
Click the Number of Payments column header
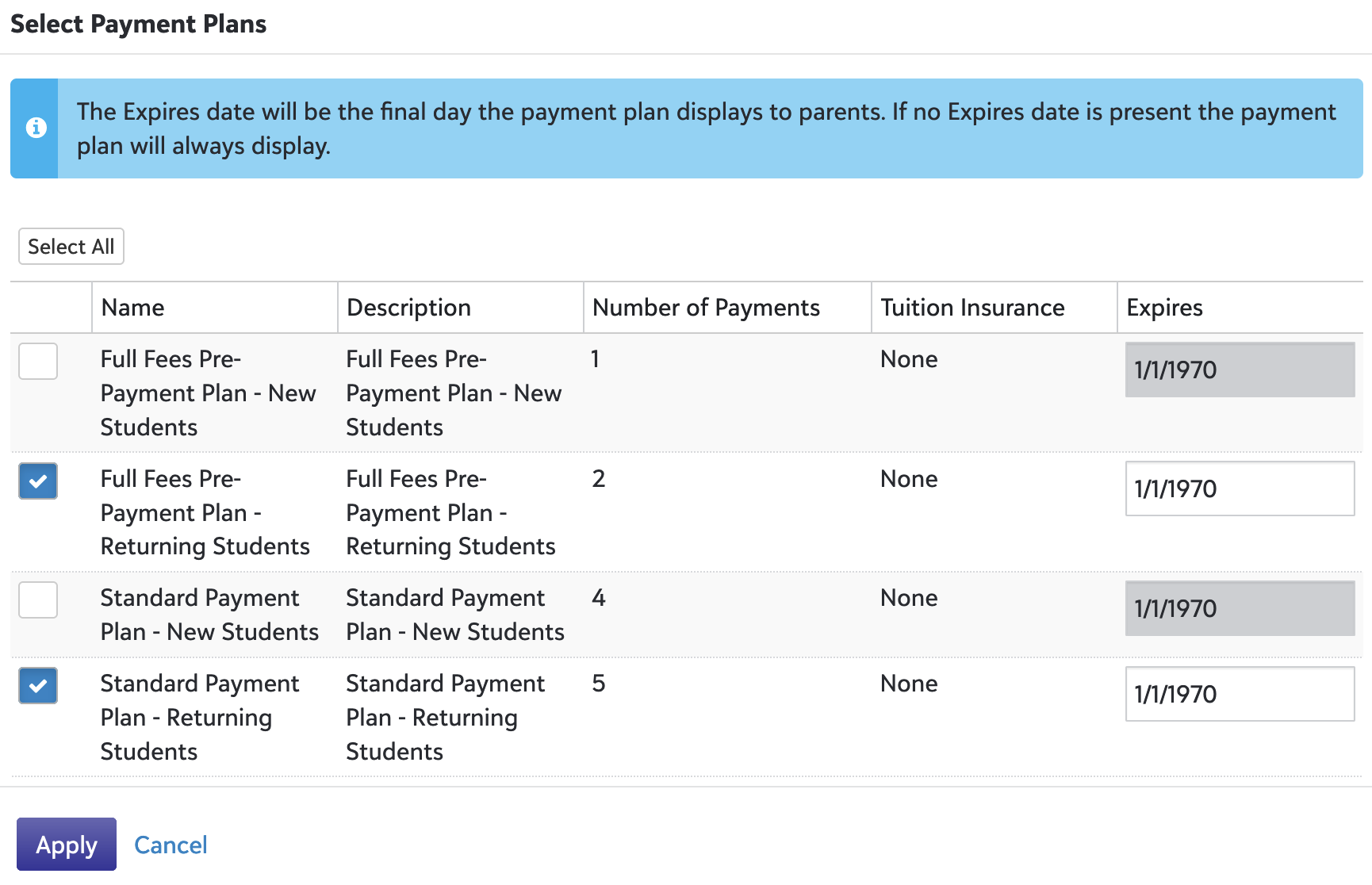pos(706,308)
